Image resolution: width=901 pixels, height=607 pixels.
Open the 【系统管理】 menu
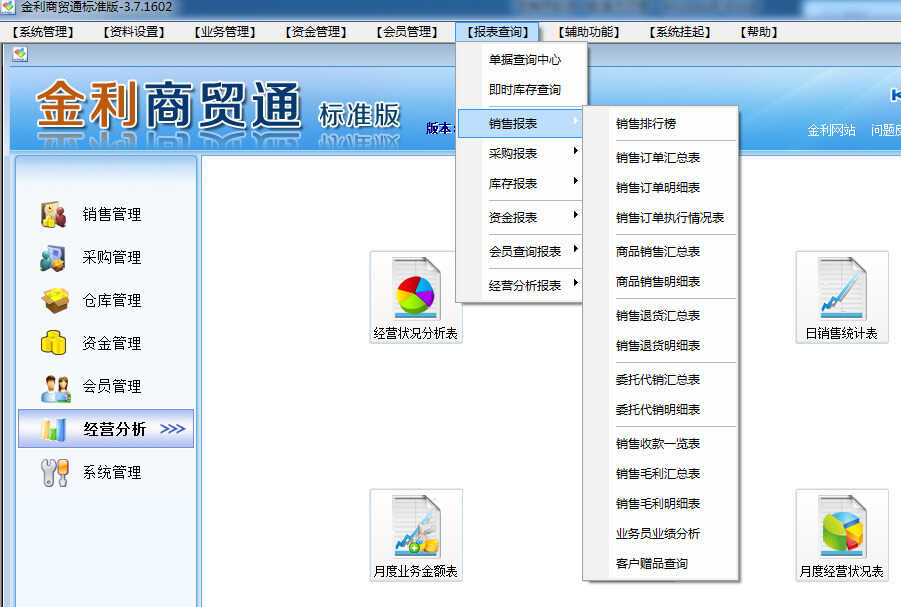(x=43, y=32)
